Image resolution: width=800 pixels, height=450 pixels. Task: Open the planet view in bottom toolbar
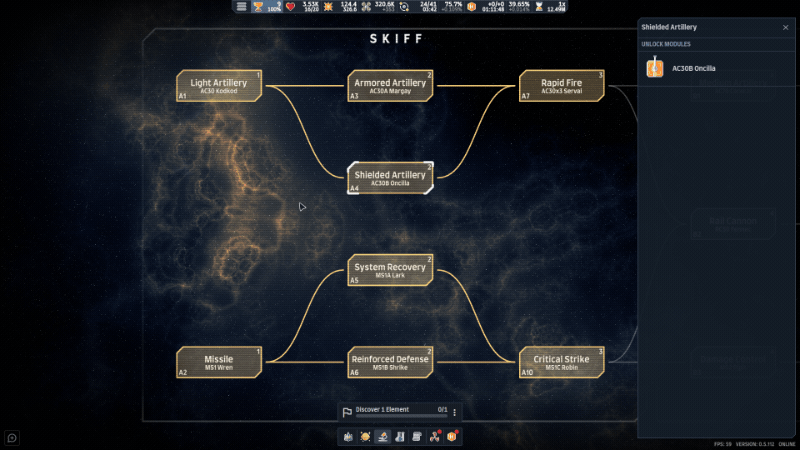[x=365, y=437]
